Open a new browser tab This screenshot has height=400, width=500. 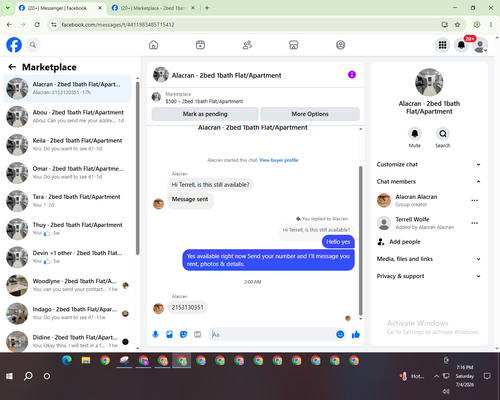pos(207,8)
